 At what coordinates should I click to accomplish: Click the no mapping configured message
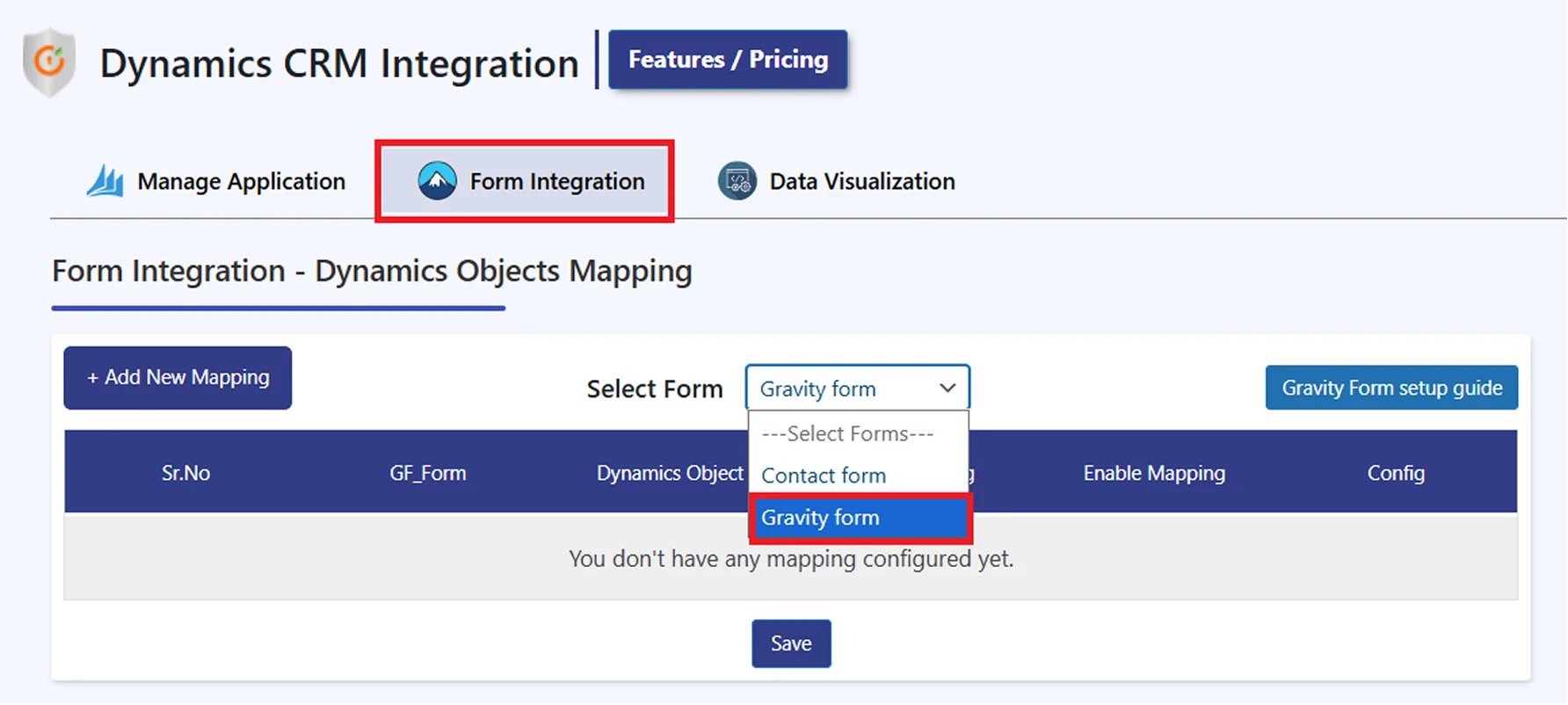(791, 558)
